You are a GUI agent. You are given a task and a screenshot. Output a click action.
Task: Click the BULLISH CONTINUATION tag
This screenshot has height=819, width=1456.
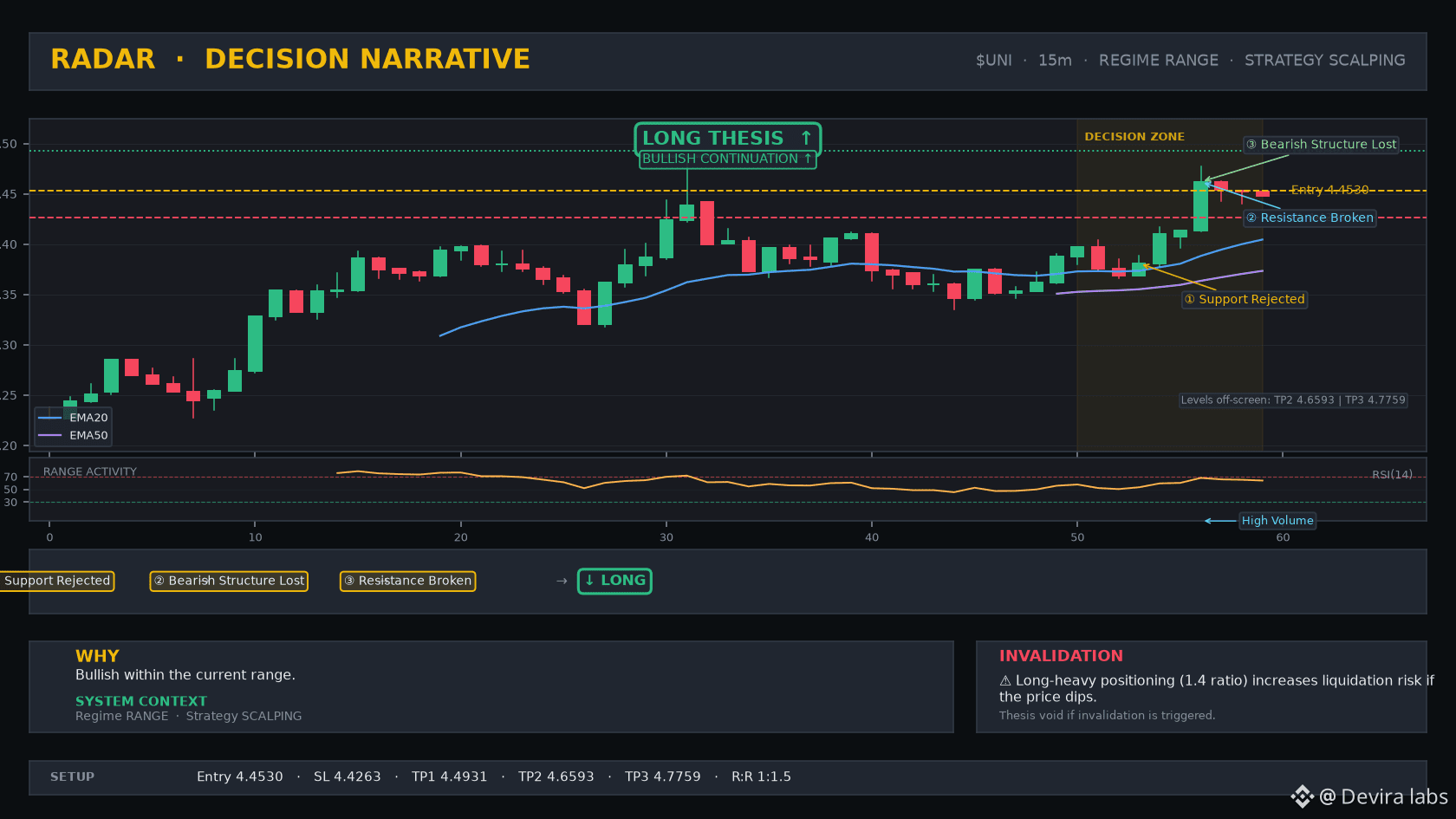click(x=727, y=159)
